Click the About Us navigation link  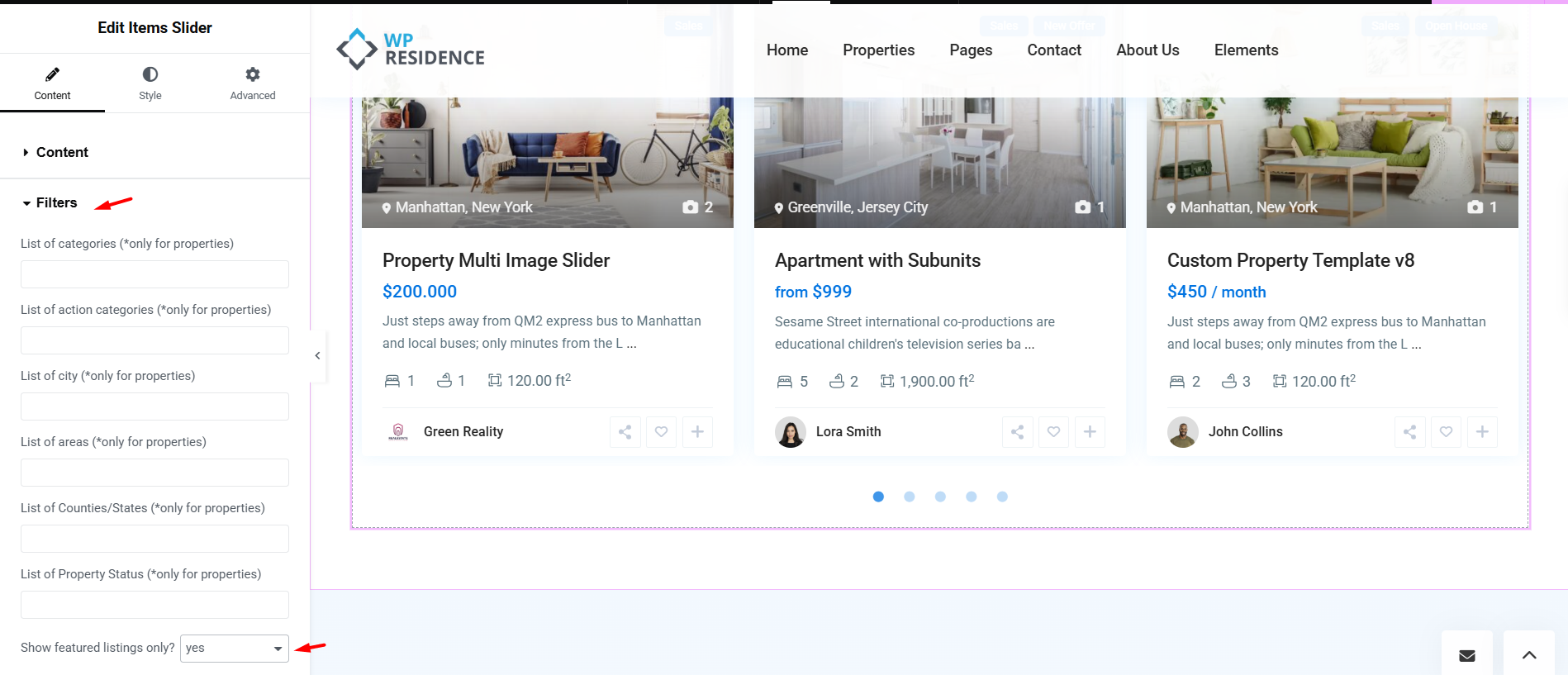point(1147,50)
